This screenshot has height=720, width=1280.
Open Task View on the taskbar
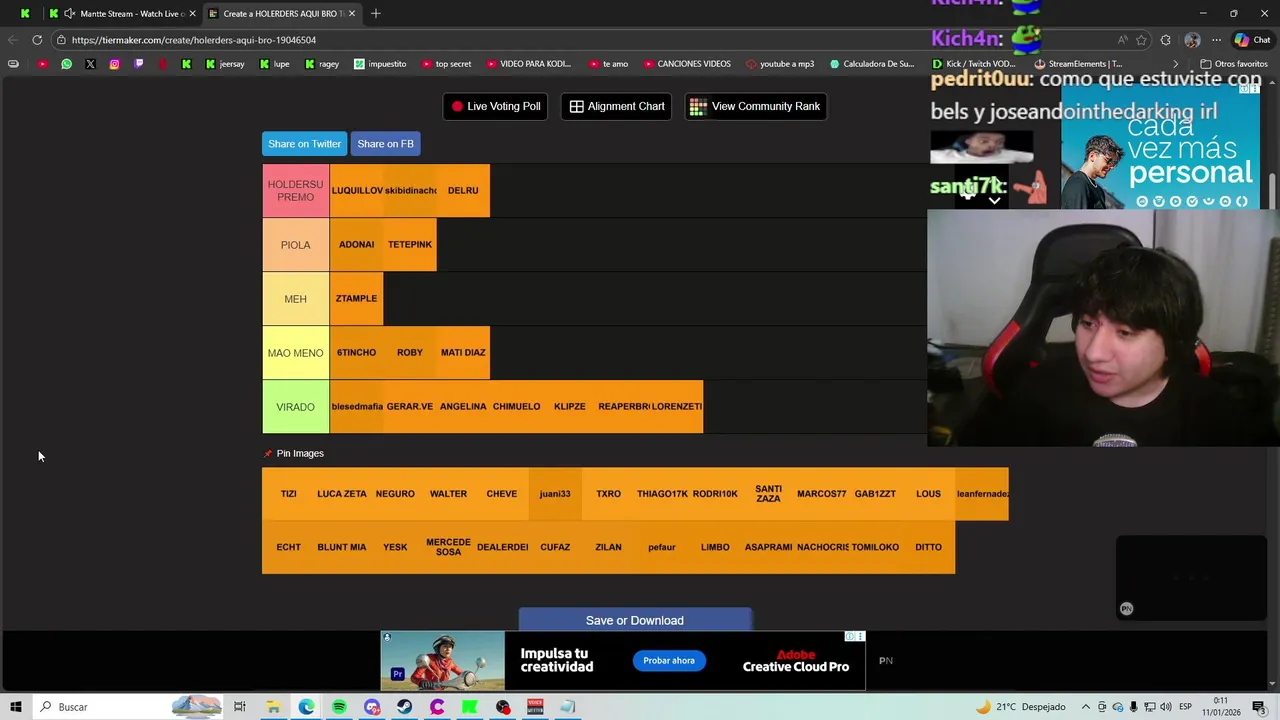(x=240, y=707)
